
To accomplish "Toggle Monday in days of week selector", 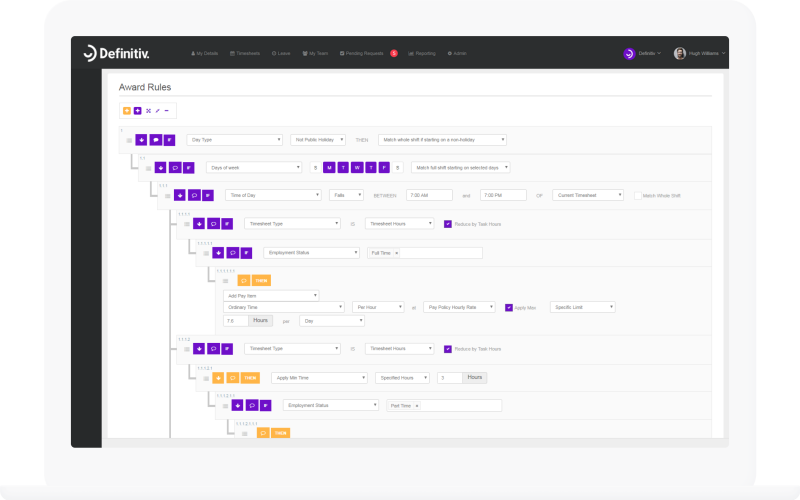I will pos(329,168).
